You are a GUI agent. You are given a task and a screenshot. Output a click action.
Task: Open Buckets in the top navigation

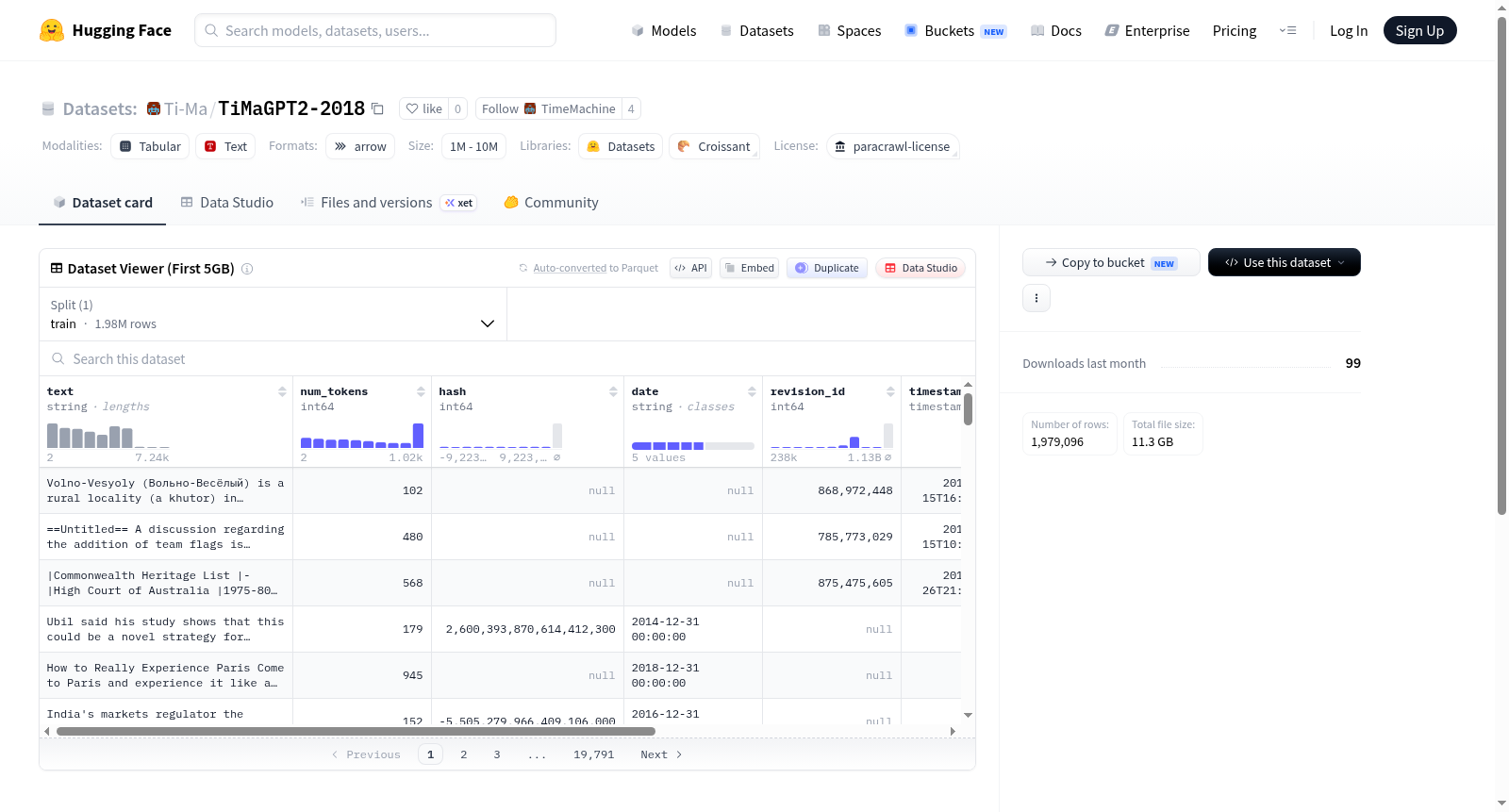point(955,30)
